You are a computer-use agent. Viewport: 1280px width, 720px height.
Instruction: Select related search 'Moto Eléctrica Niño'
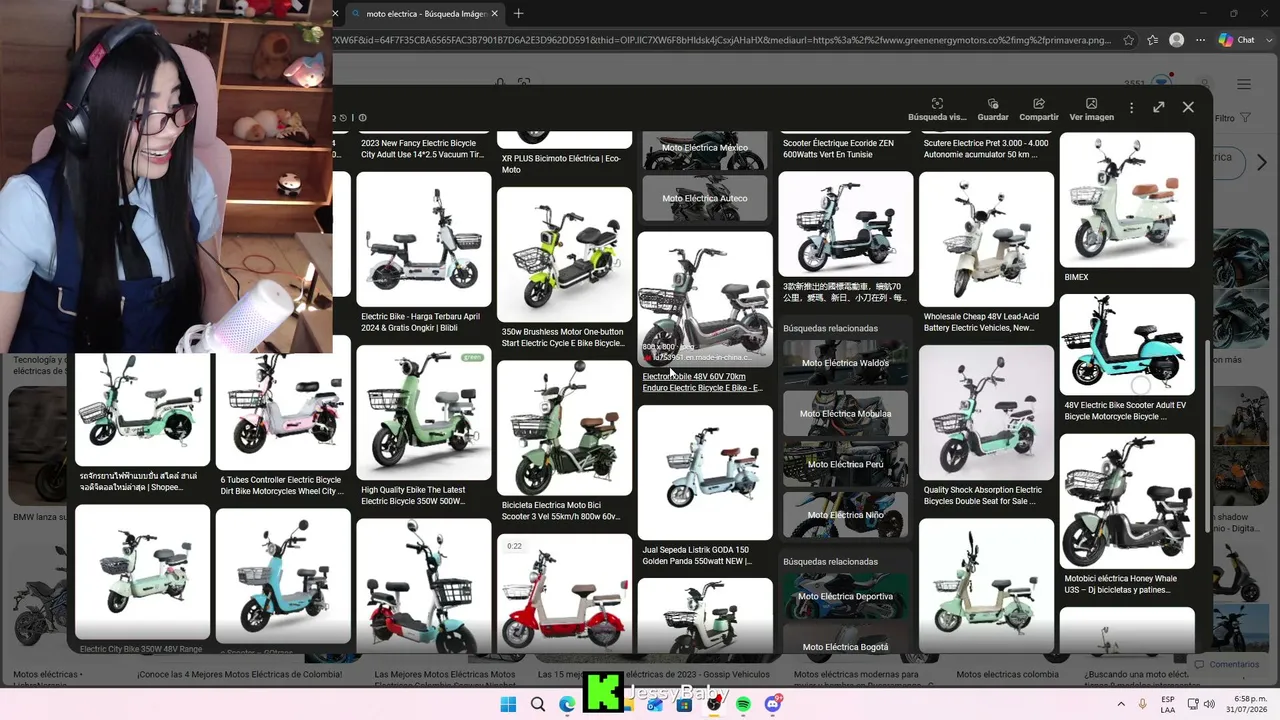[845, 515]
